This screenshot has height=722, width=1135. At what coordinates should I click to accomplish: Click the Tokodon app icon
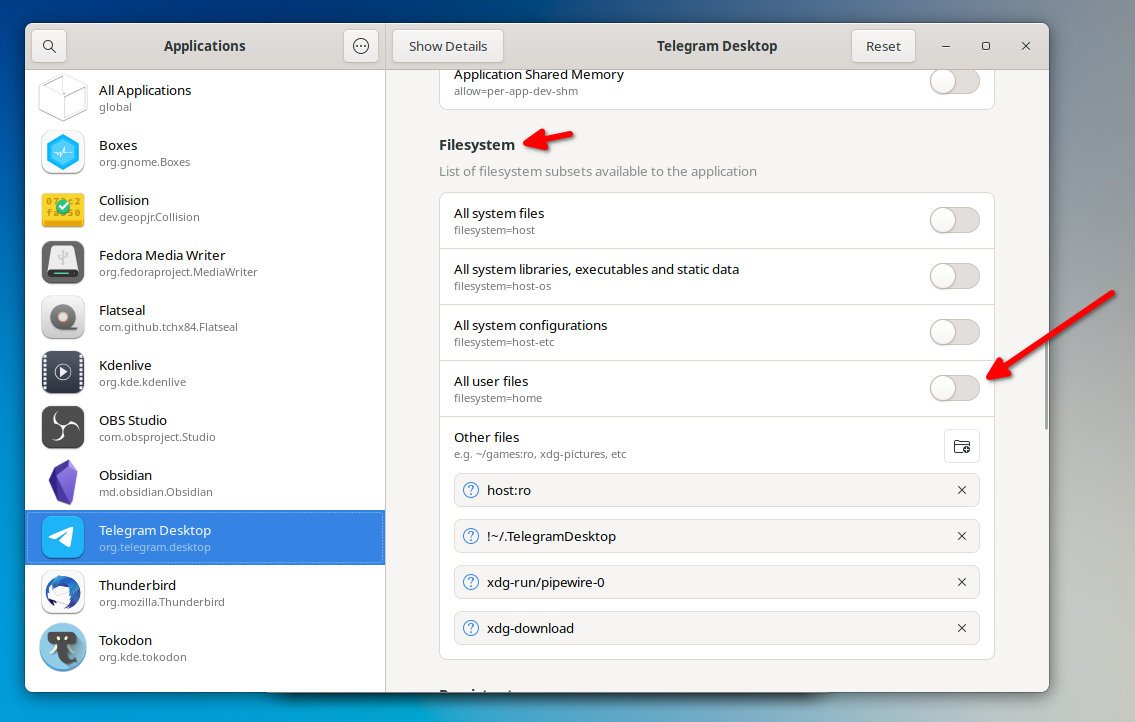(63, 648)
